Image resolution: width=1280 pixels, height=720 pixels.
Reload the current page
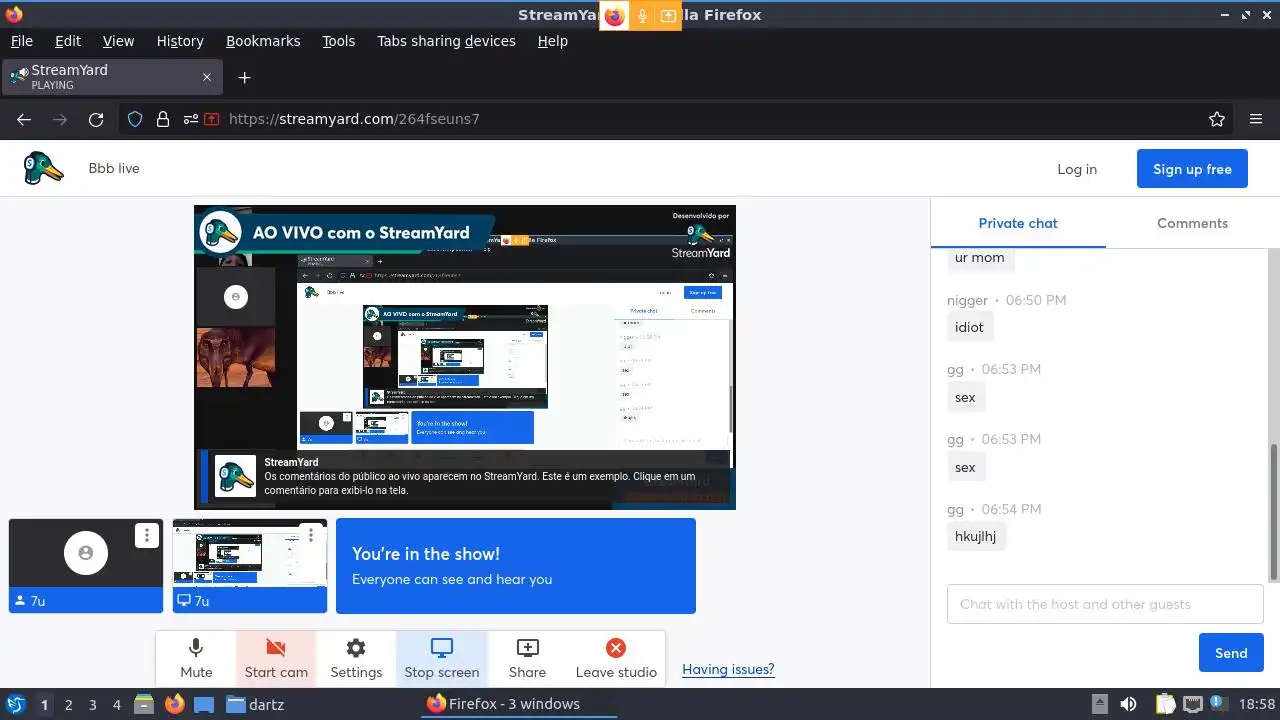point(96,119)
